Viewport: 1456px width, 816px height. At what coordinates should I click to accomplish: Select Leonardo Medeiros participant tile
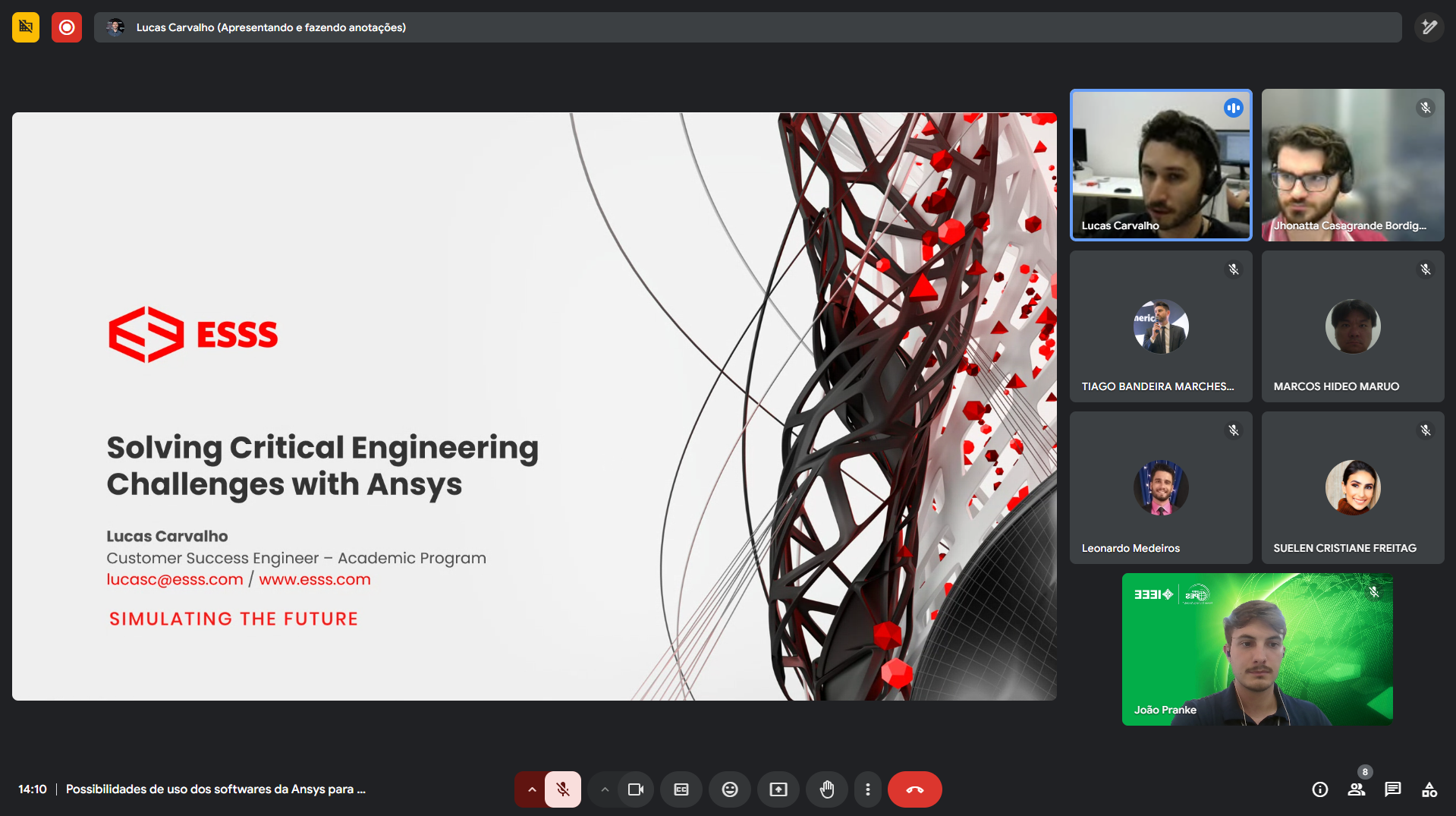tap(1161, 487)
